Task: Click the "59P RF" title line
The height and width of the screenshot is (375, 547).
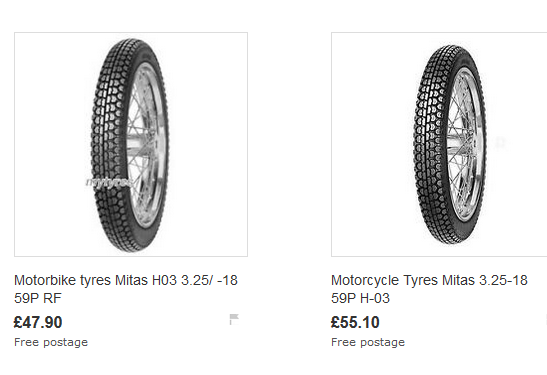Action: [x=38, y=298]
